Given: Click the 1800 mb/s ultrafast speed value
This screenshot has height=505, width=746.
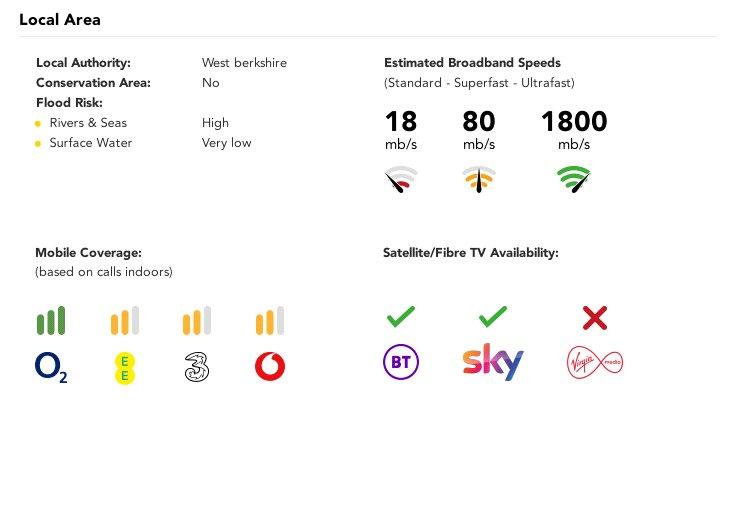Looking at the screenshot, I should pyautogui.click(x=574, y=129).
